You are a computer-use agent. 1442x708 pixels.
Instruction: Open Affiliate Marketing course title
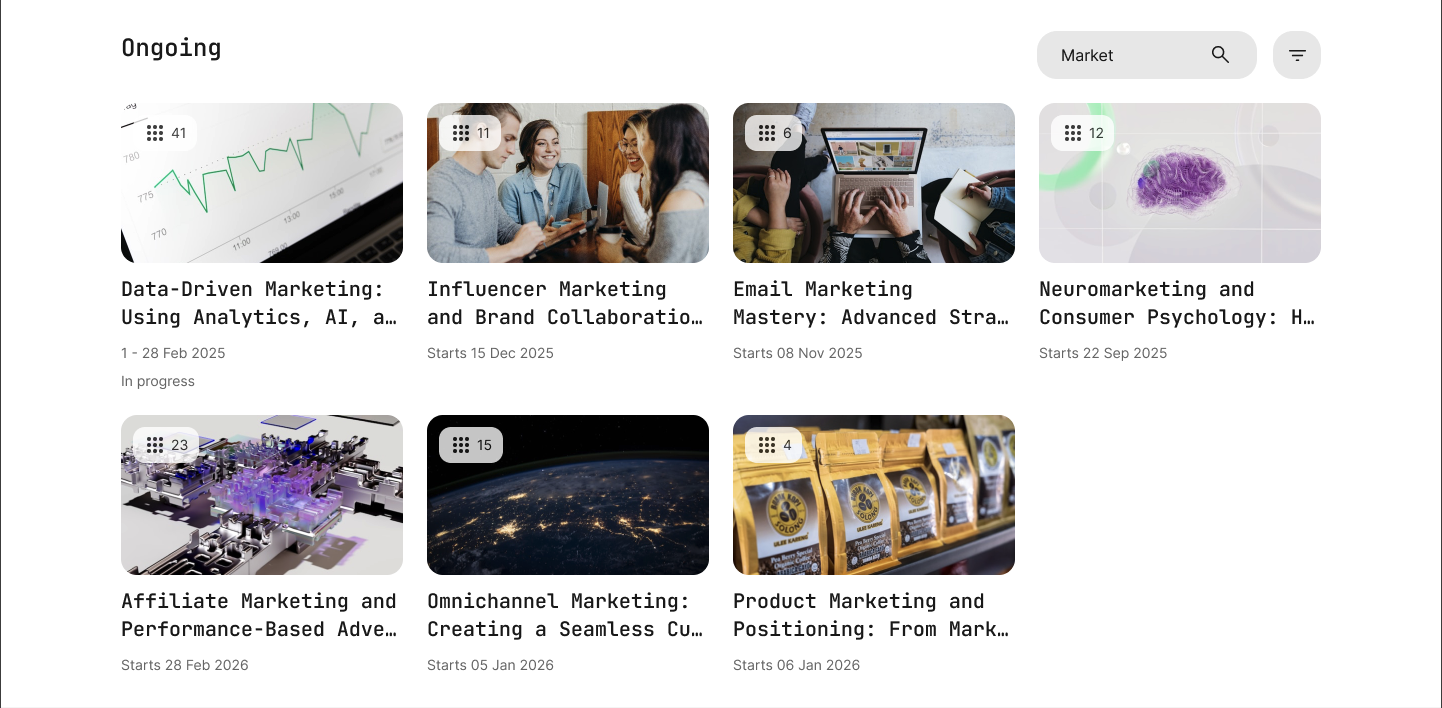(x=261, y=615)
